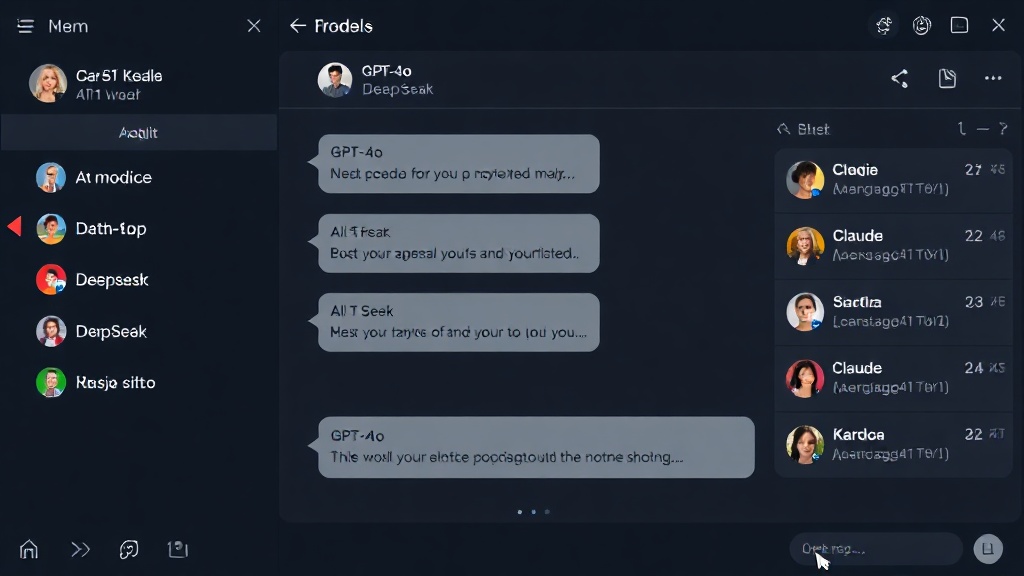Screen dimensions: 1024x576
Task: Click the home icon in the bottom bar
Action: (29, 549)
